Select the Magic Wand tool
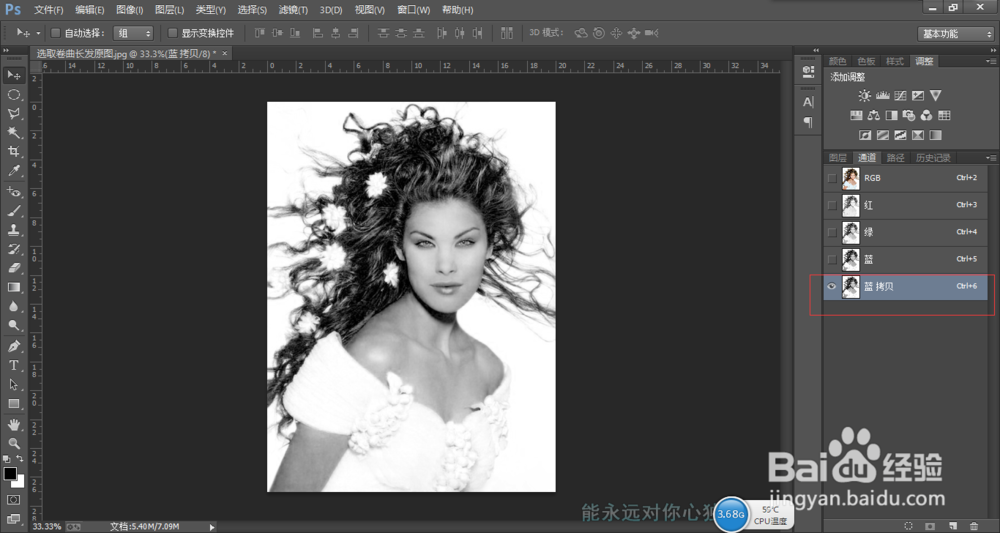This screenshot has width=1000, height=533. [14, 133]
